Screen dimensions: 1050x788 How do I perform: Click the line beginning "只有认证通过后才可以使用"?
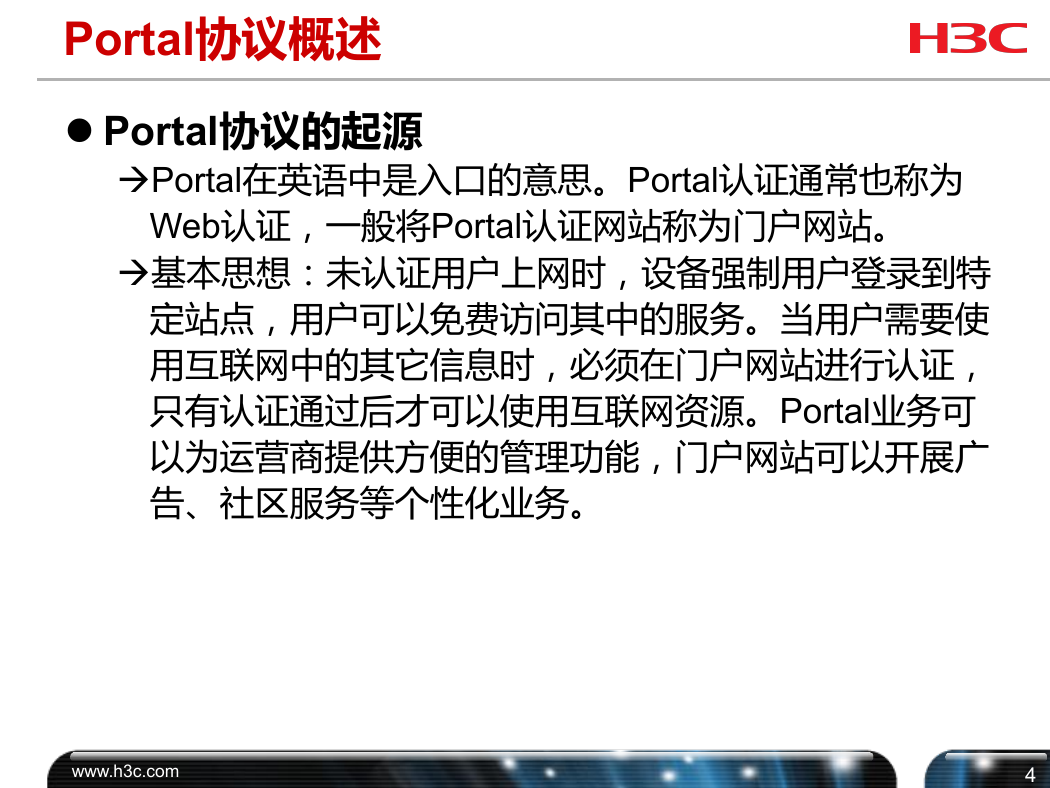click(562, 411)
